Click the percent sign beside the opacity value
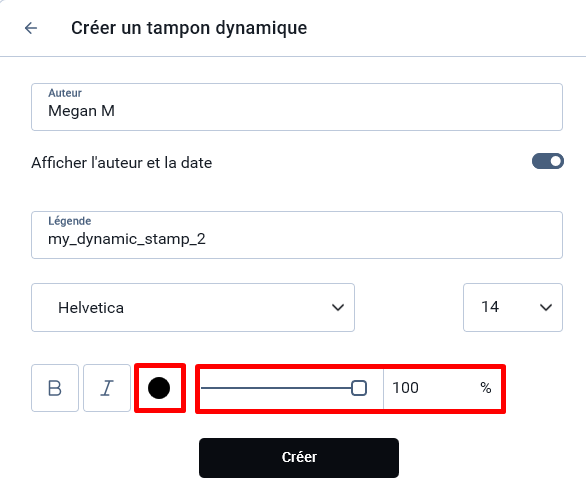This screenshot has height=503, width=586. point(485,388)
